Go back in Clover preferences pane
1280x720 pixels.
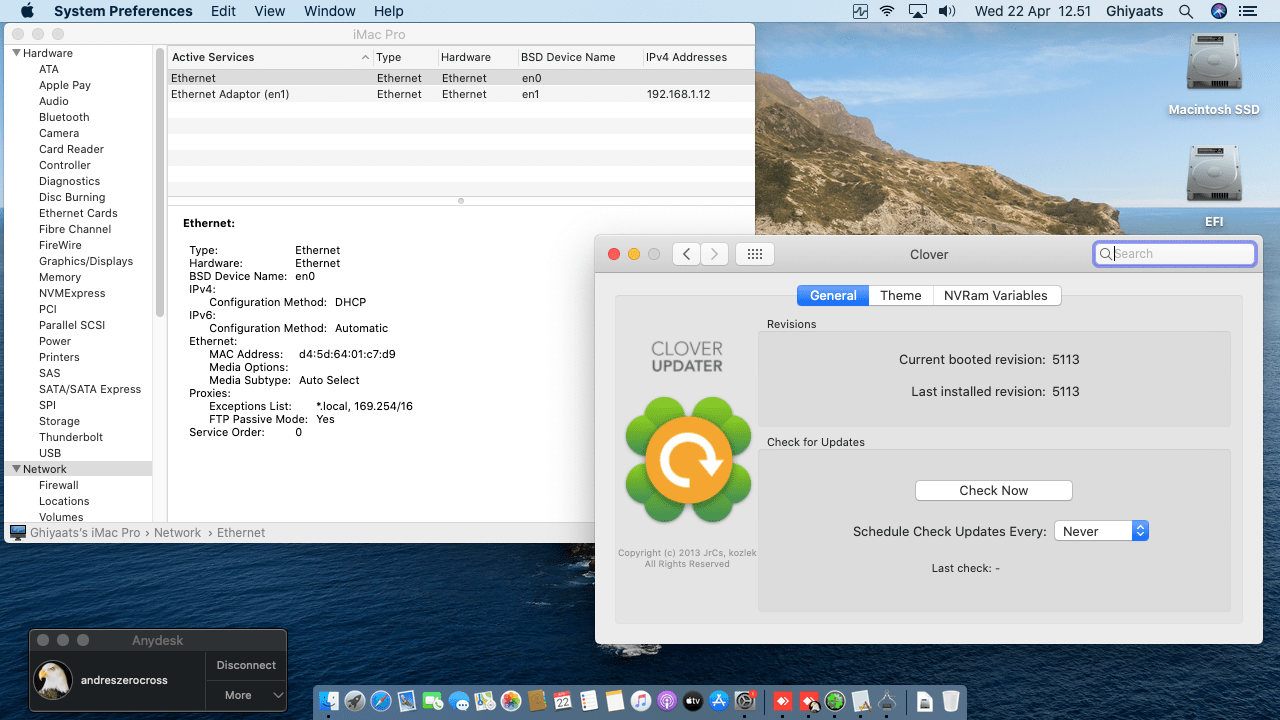click(686, 254)
